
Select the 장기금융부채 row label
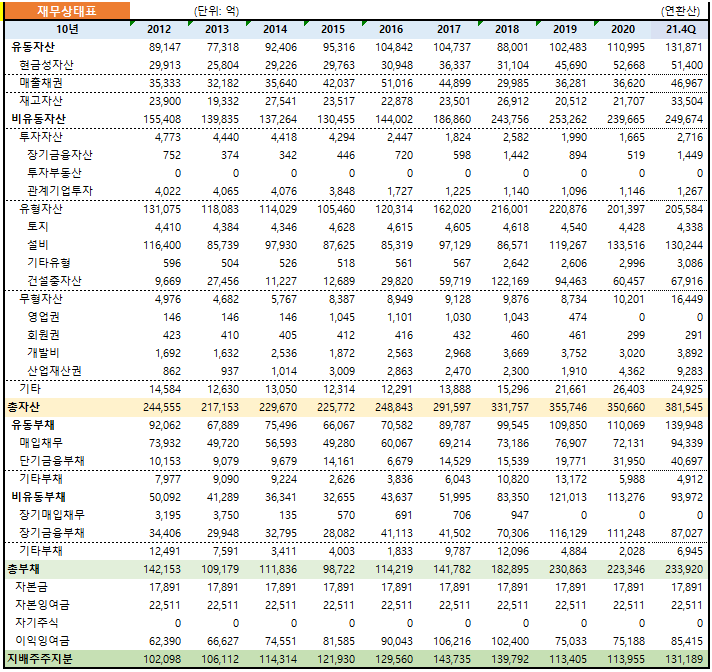pos(52,533)
